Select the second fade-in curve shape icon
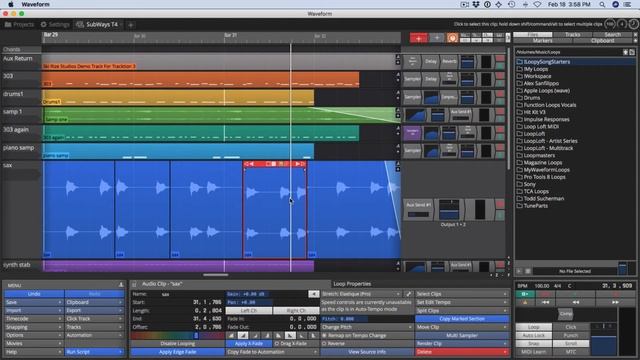 pyautogui.click(x=243, y=336)
